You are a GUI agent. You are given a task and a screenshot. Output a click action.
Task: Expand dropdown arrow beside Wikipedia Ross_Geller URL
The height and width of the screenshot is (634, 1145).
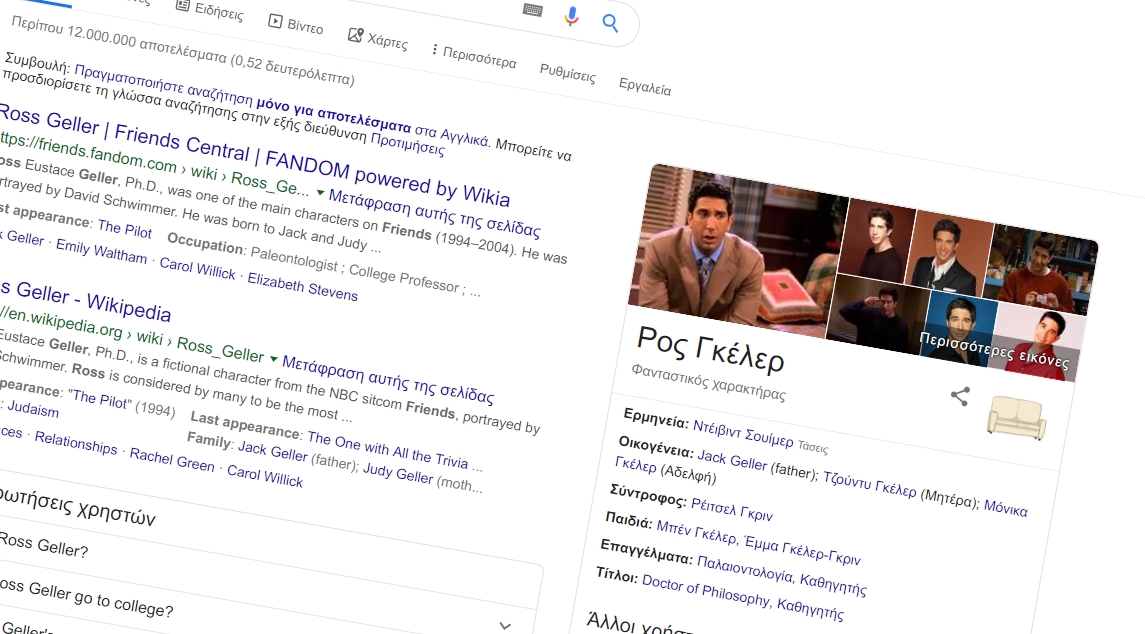tap(273, 356)
